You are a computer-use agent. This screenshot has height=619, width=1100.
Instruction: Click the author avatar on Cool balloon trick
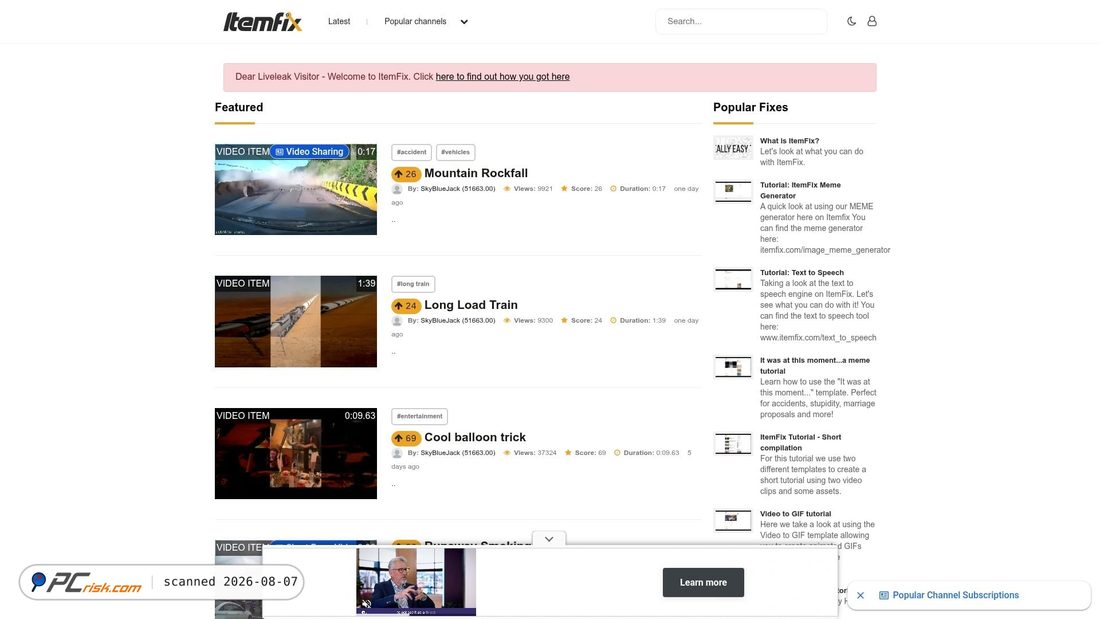397,453
